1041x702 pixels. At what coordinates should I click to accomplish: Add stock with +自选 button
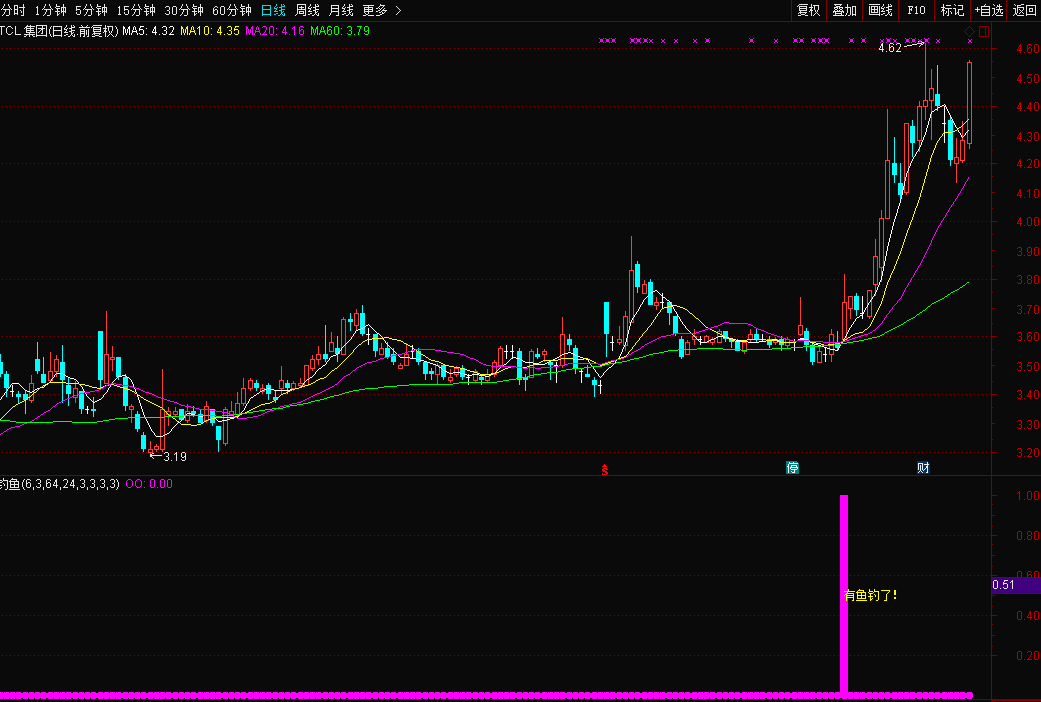(989, 10)
